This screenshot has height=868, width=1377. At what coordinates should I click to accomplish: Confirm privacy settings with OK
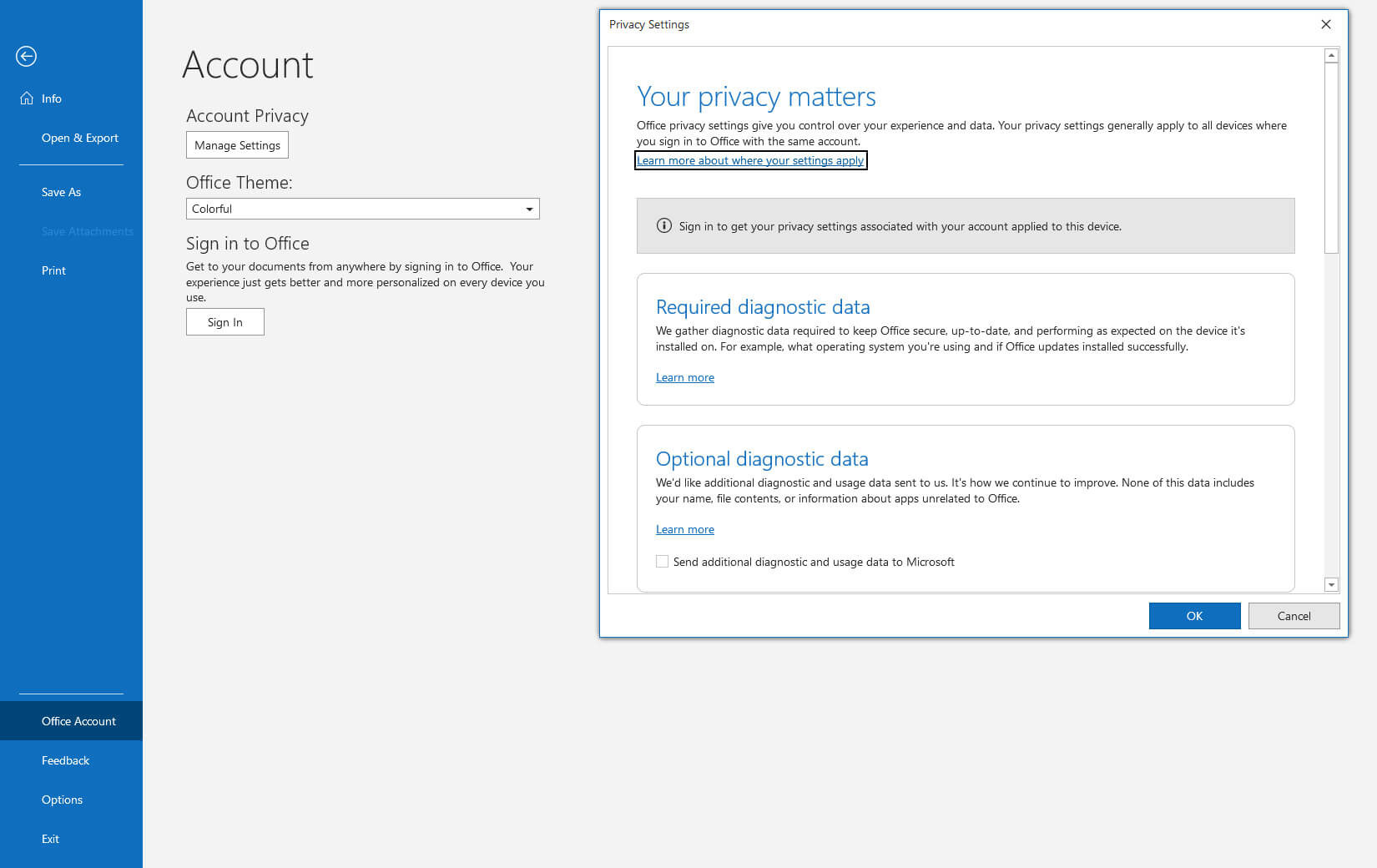[1194, 616]
